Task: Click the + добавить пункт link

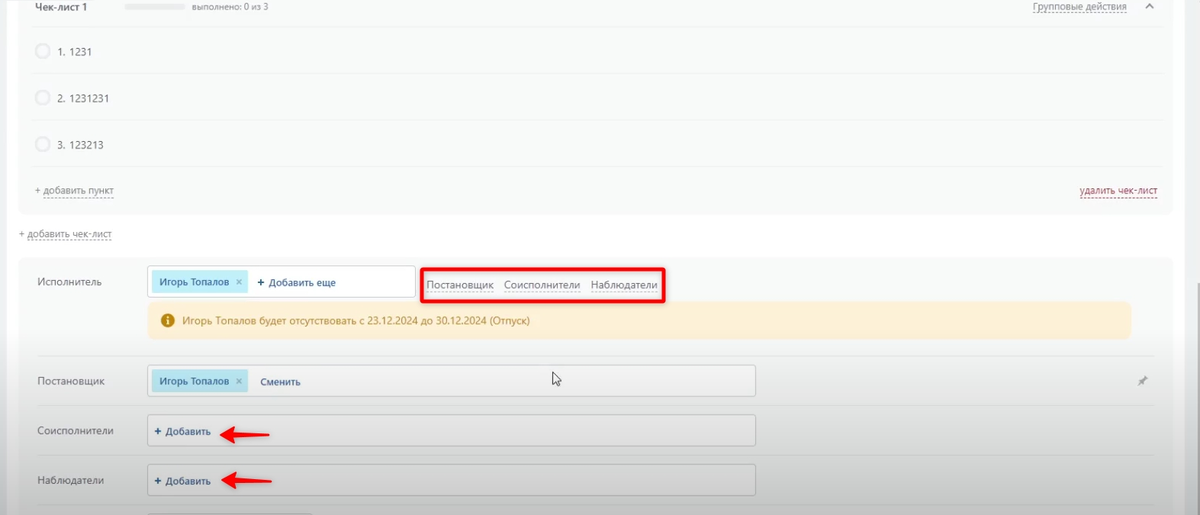Action: [x=74, y=190]
